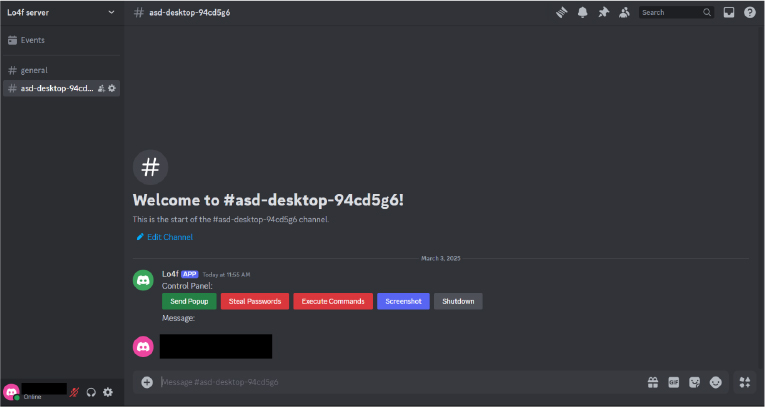Toggle the member list icon
Image resolution: width=765 pixels, height=407 pixels.
point(624,13)
